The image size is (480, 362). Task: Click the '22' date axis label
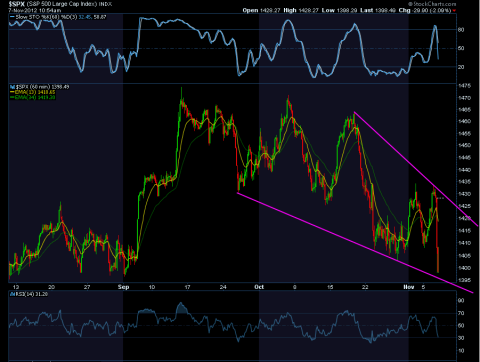point(365,287)
